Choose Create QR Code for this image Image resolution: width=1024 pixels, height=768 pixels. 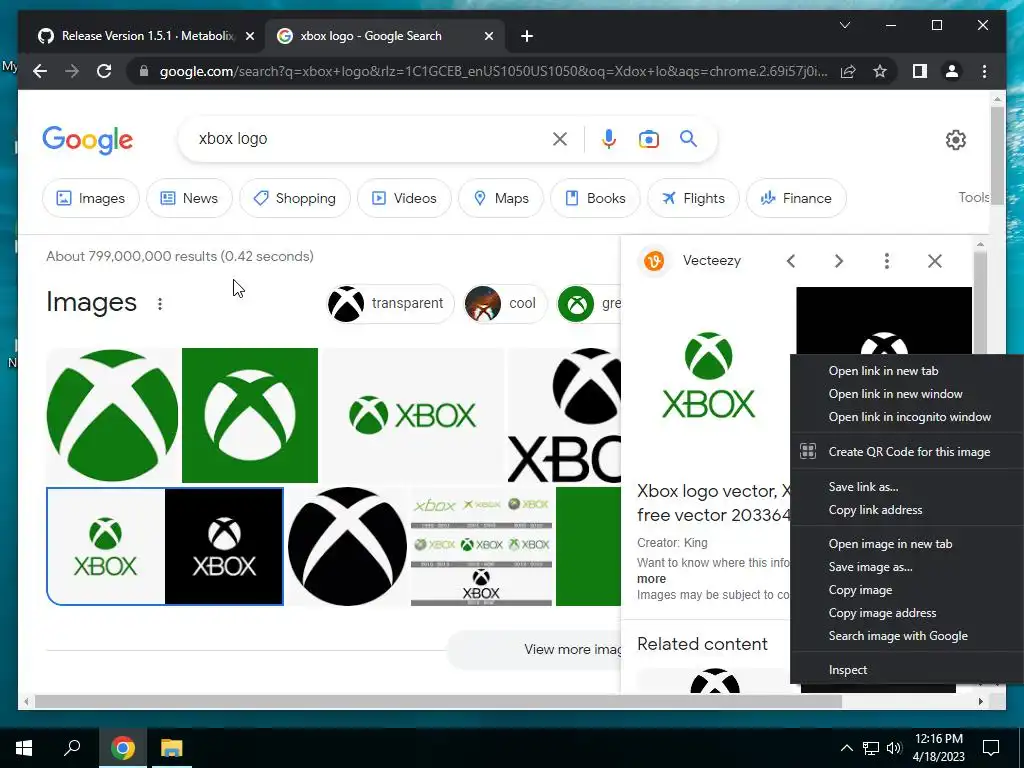(909, 452)
